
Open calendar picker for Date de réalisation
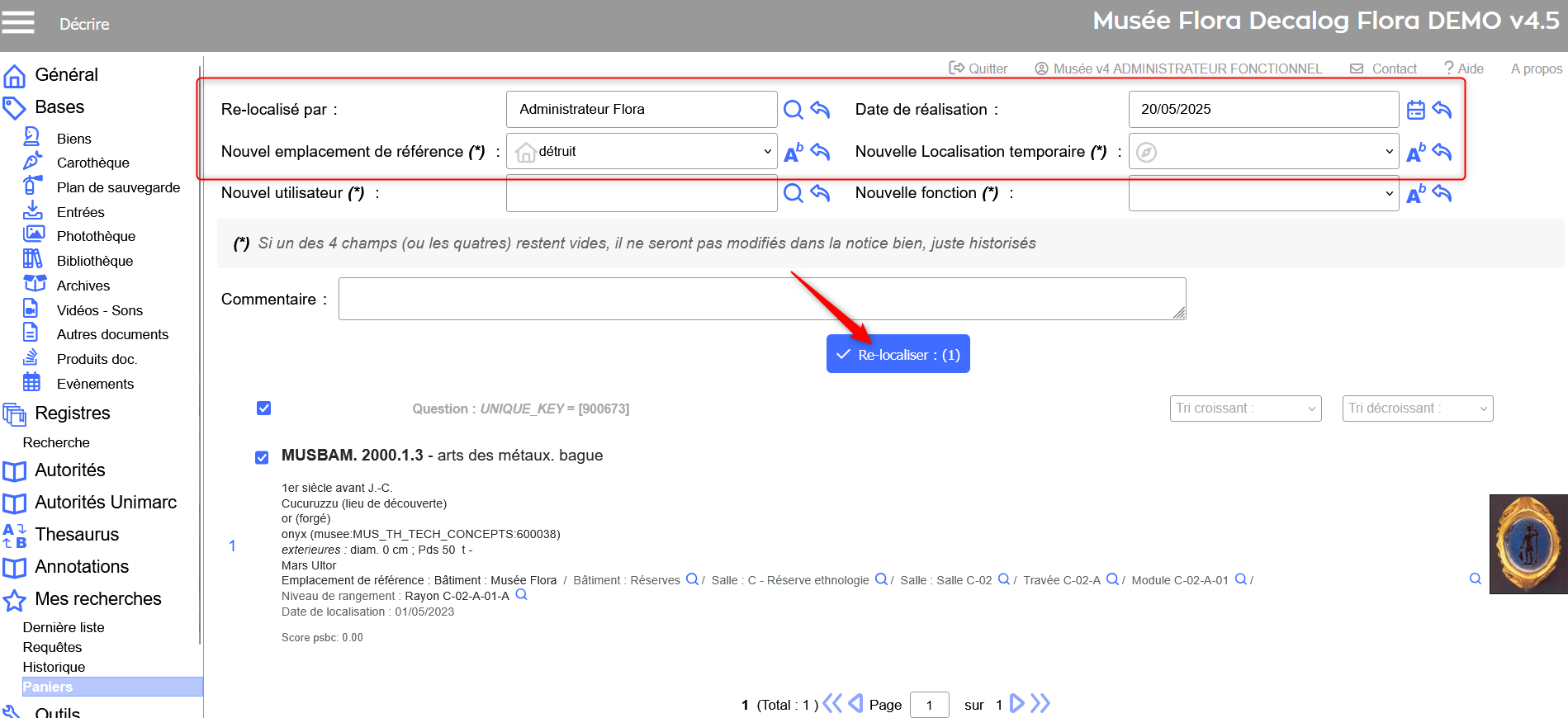1415,110
